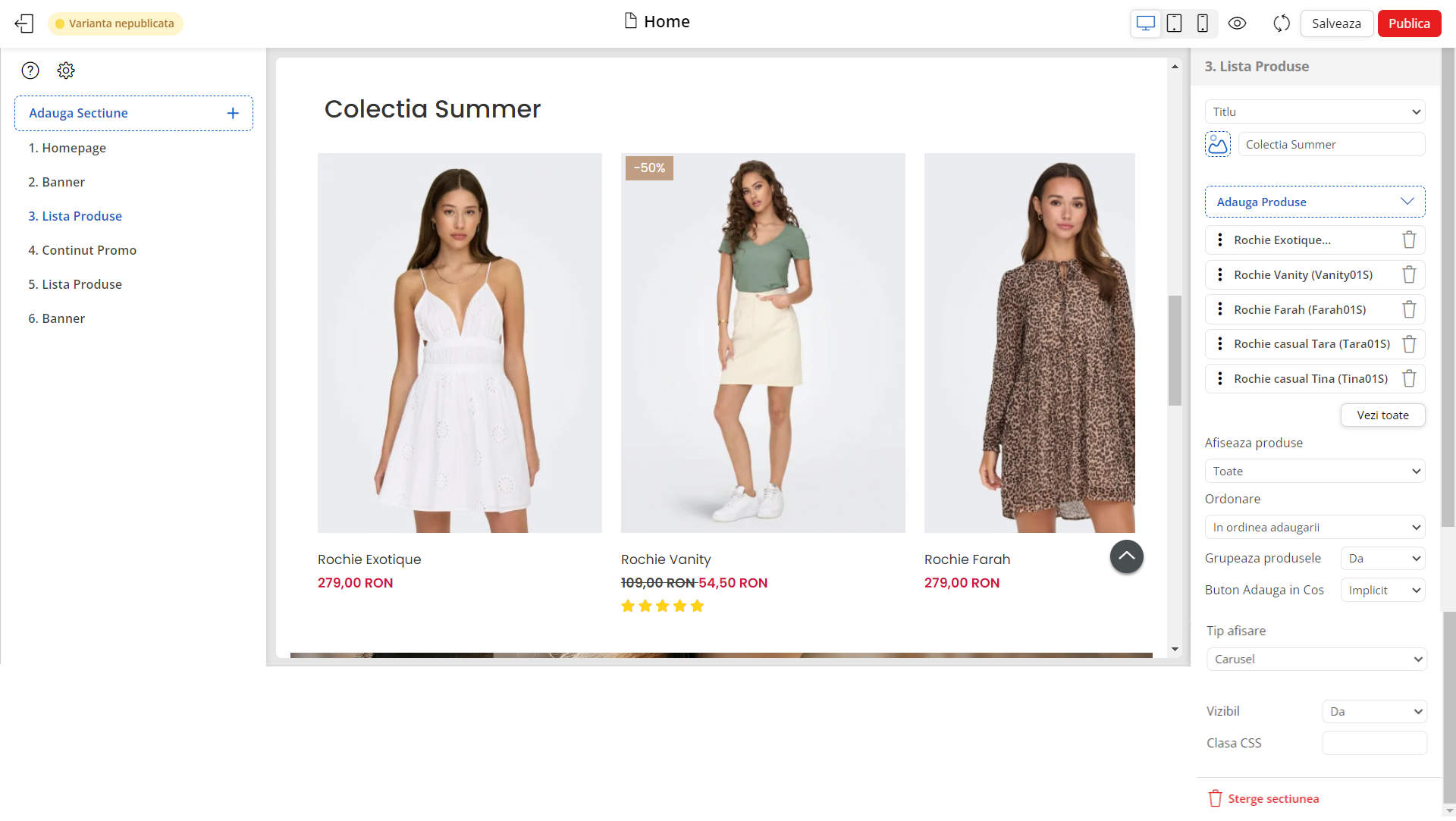Switch to mobile preview mode
This screenshot has height=821, width=1456.
coord(1202,24)
